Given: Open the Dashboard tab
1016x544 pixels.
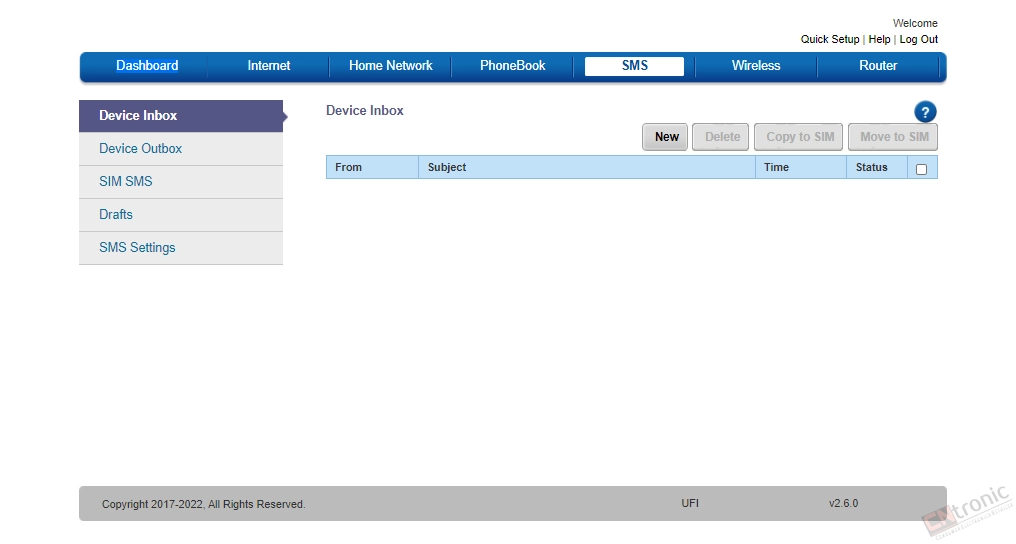Looking at the screenshot, I should point(147,65).
